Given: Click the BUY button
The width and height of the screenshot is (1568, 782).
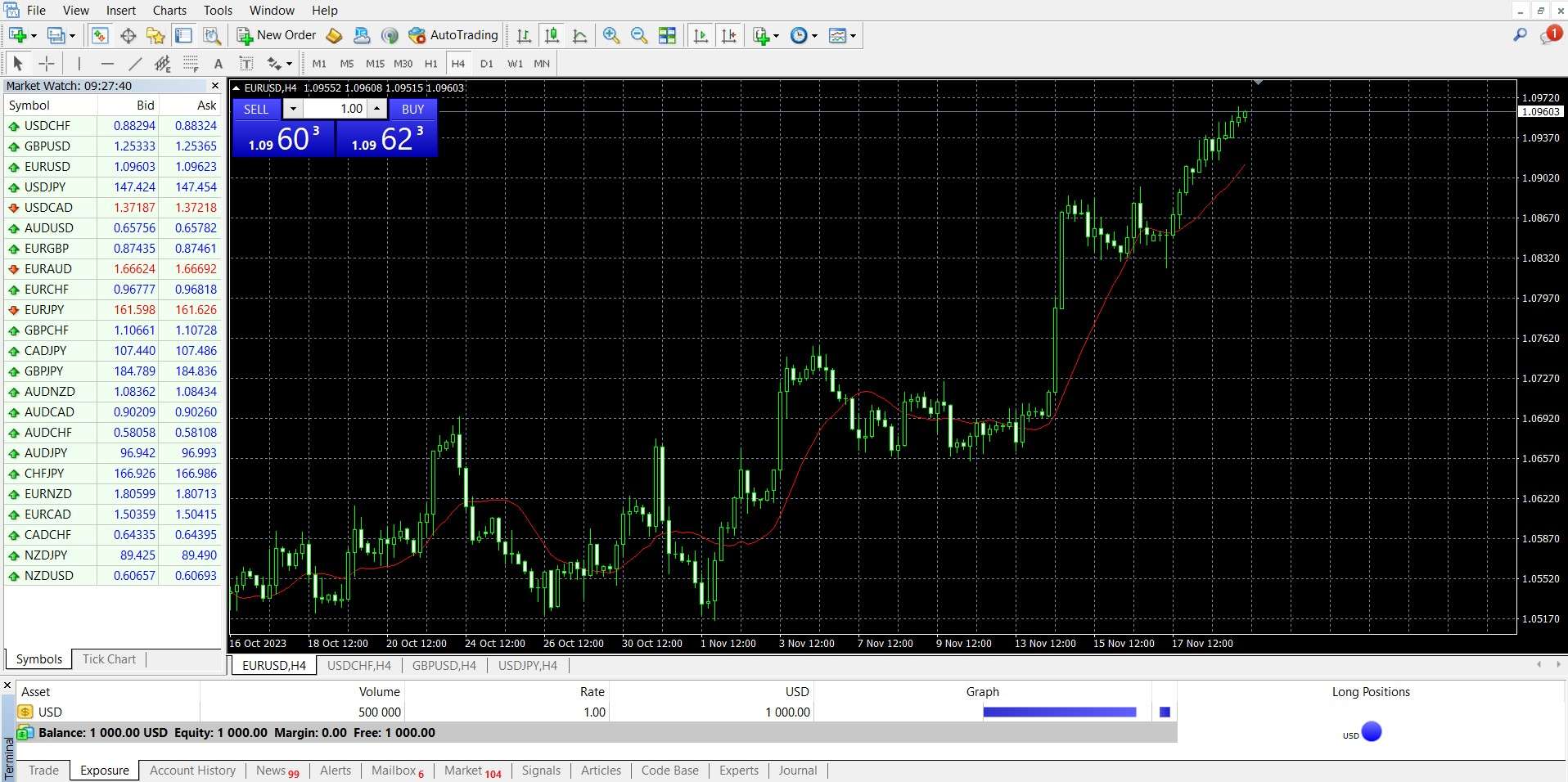Looking at the screenshot, I should (412, 109).
